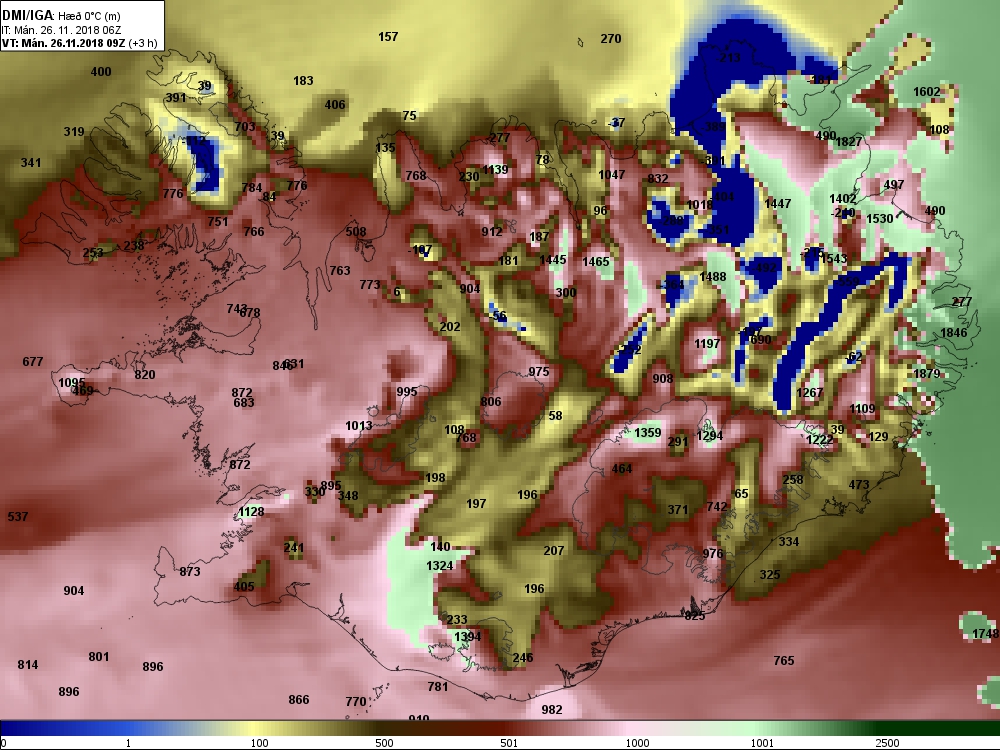The image size is (1000, 750).
Task: Click the map value '975'
Action: pos(538,372)
